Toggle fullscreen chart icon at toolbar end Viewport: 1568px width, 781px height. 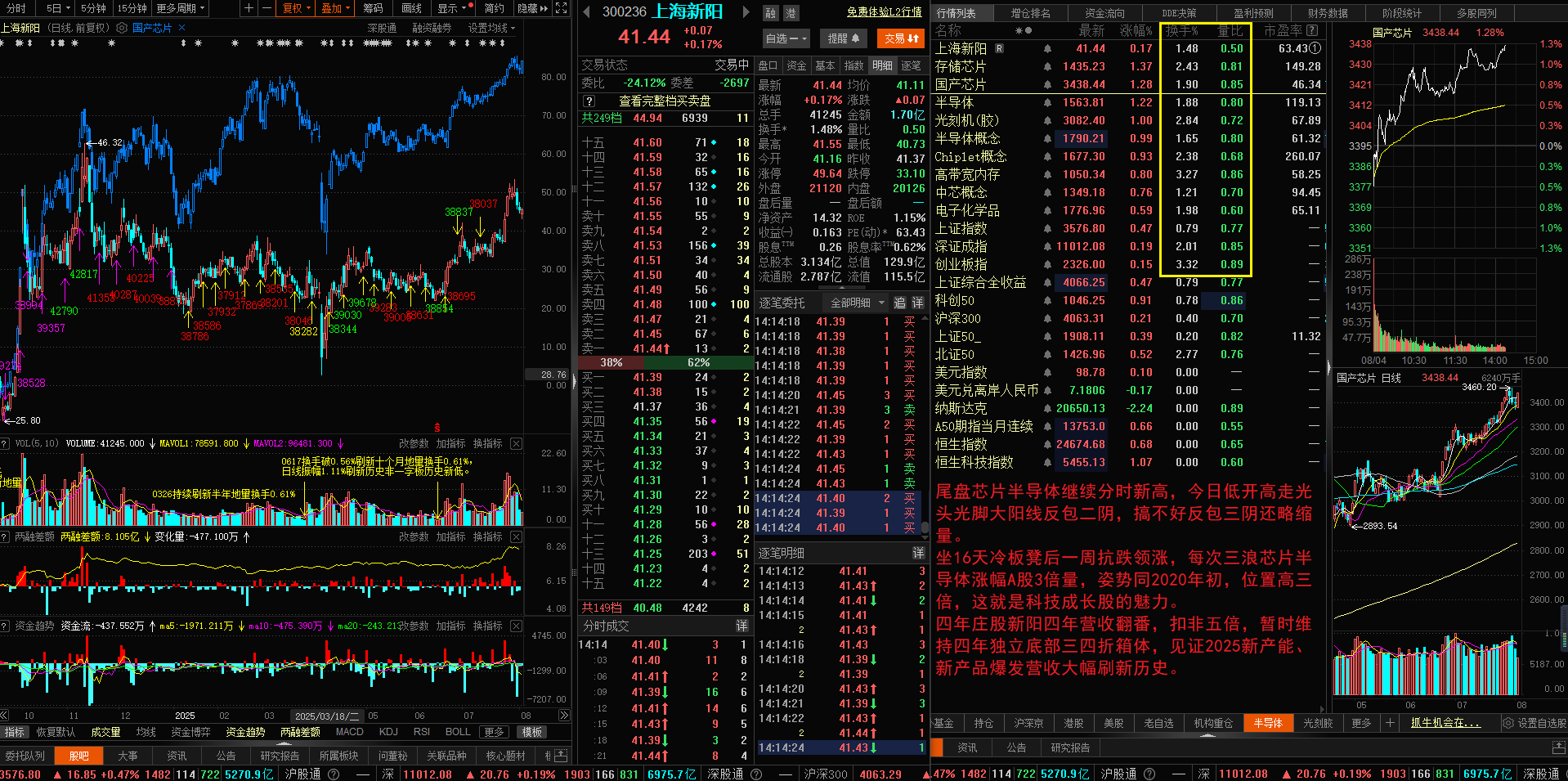tap(561, 8)
